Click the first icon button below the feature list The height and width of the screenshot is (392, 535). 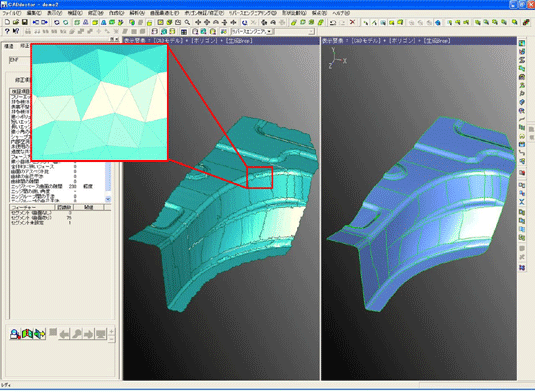tap(15, 334)
